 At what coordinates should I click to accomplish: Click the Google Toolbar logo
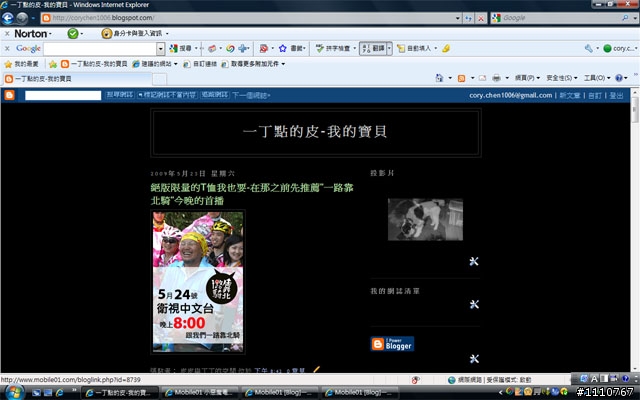coord(28,49)
